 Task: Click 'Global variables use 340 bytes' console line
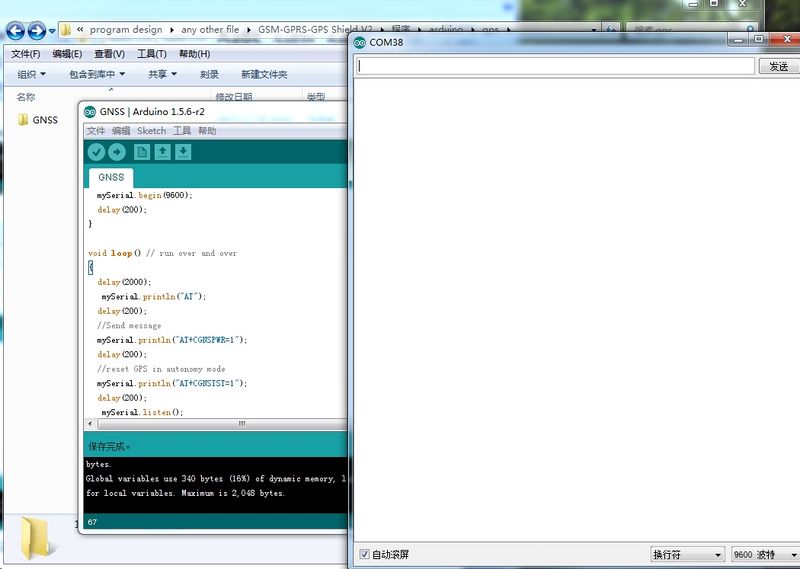click(216, 479)
